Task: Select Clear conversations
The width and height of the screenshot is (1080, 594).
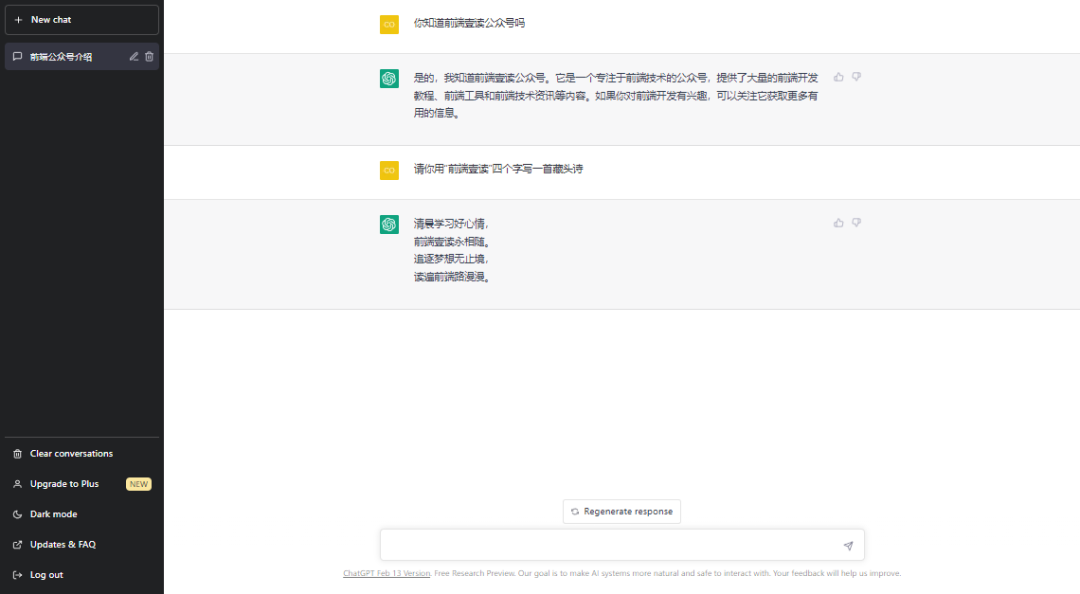Action: coord(82,453)
